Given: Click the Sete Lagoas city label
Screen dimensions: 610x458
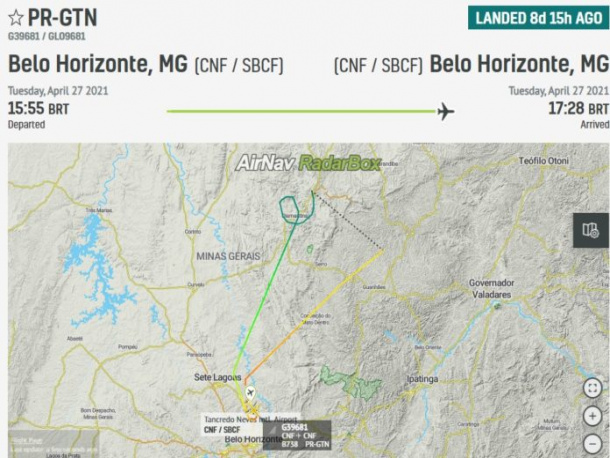Looking at the screenshot, I should [x=217, y=377].
